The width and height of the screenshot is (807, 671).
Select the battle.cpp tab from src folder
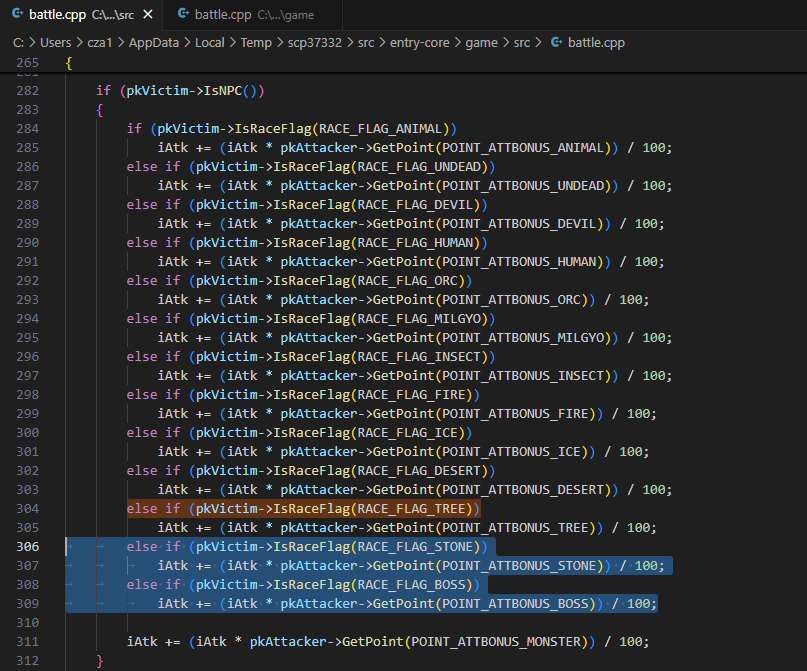[x=58, y=15]
